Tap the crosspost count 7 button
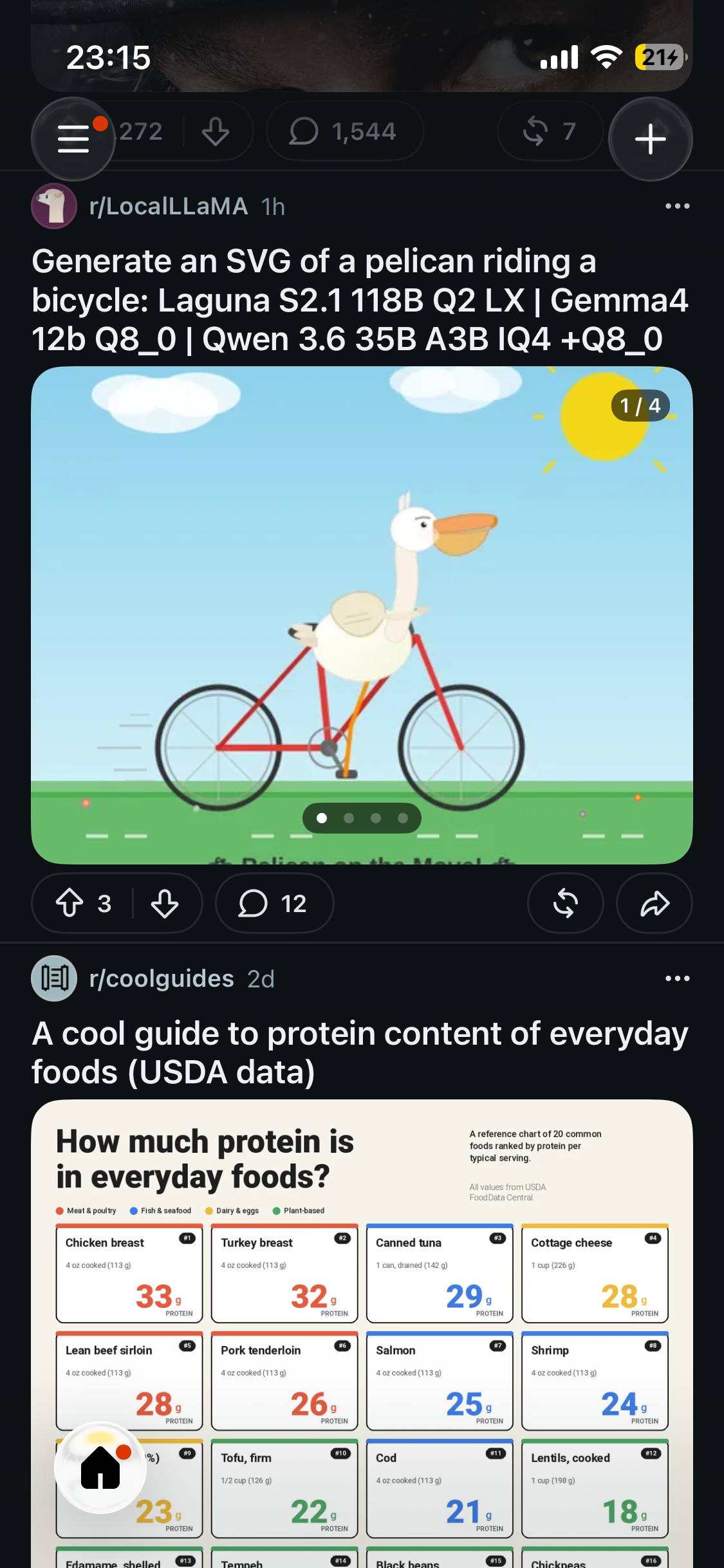This screenshot has width=724, height=1568. (550, 131)
